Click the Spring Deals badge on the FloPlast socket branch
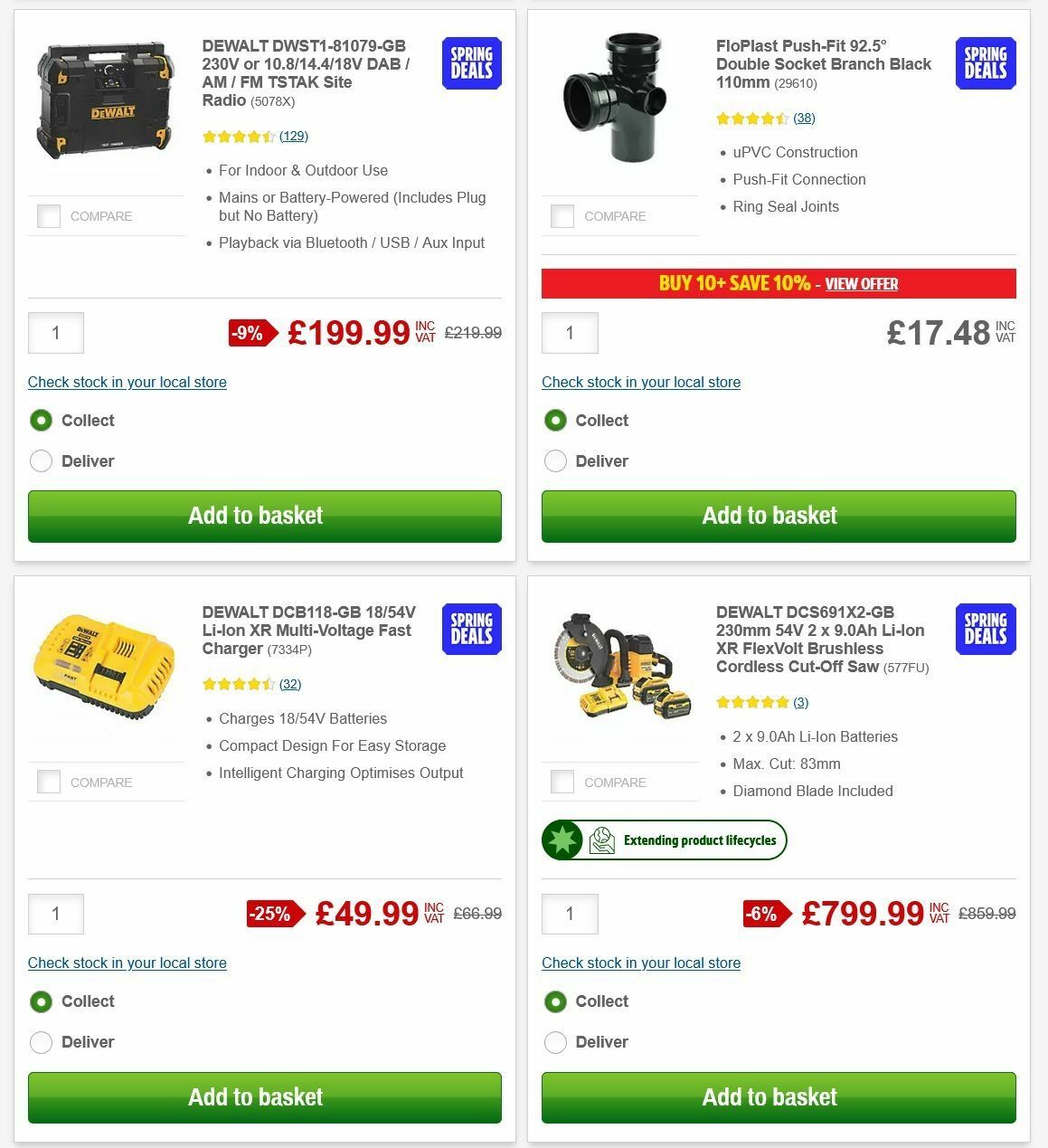The width and height of the screenshot is (1048, 1148). [x=985, y=63]
